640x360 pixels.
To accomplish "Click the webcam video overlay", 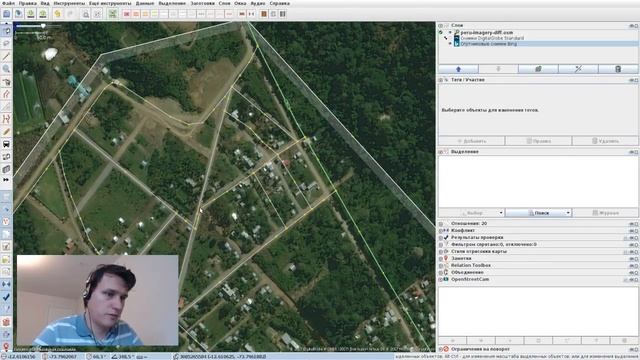I will pos(98,300).
